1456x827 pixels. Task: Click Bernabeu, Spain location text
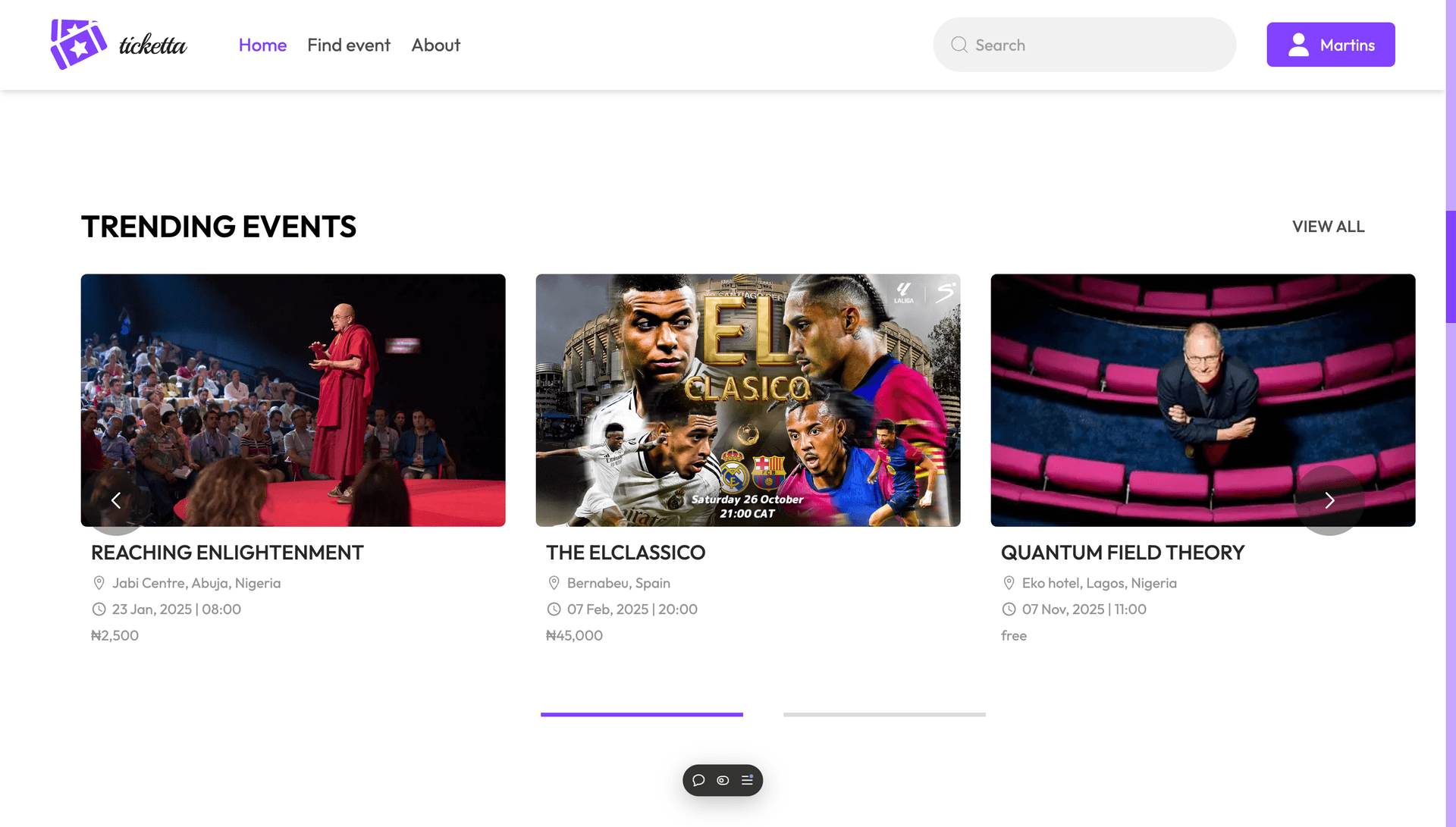click(x=619, y=583)
